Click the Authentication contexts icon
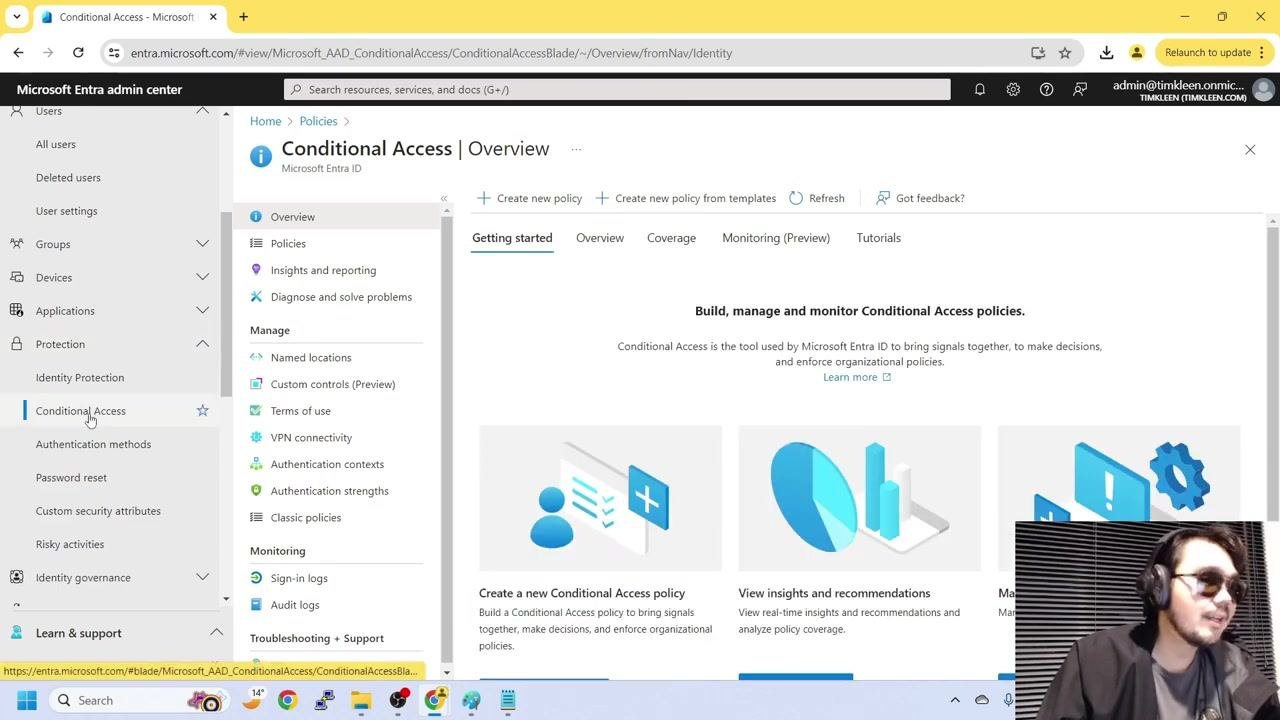Image resolution: width=1280 pixels, height=720 pixels. pyautogui.click(x=256, y=464)
